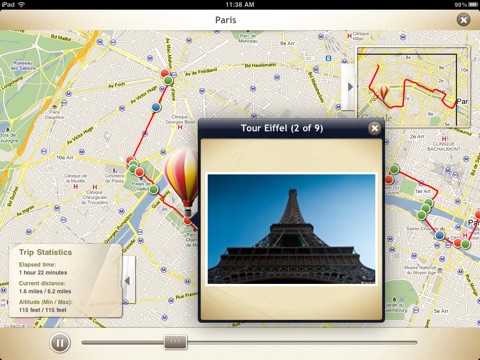Click the mini map balloon icon
The height and width of the screenshot is (360, 480).
pyautogui.click(x=383, y=92)
